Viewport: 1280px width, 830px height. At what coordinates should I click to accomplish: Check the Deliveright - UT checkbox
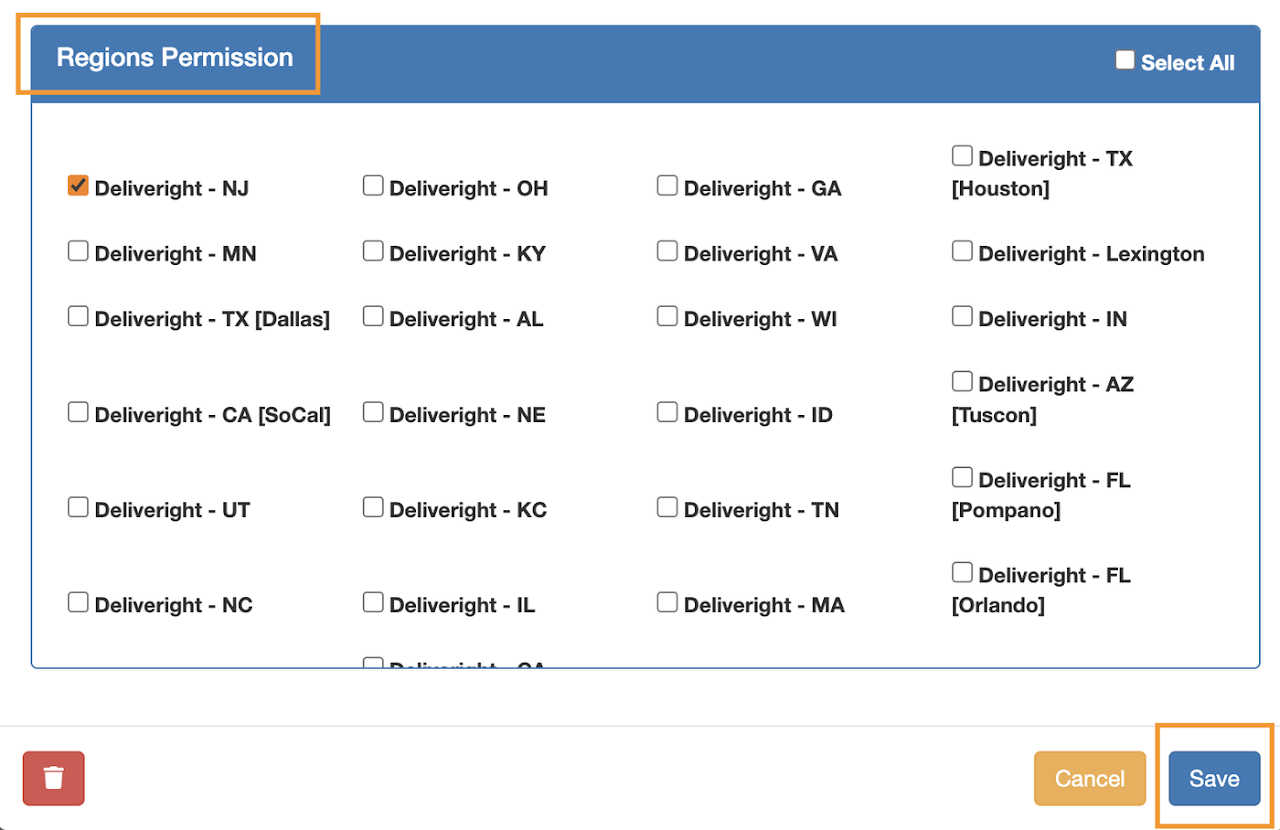pyautogui.click(x=78, y=507)
